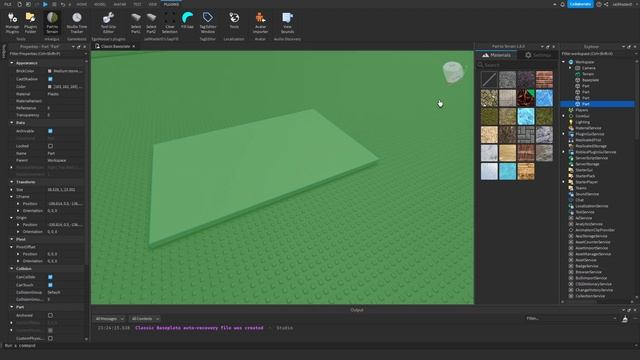640x360 pixels.
Task: Enable the CustomPhysicalProperties checkbox
Action: [50, 338]
